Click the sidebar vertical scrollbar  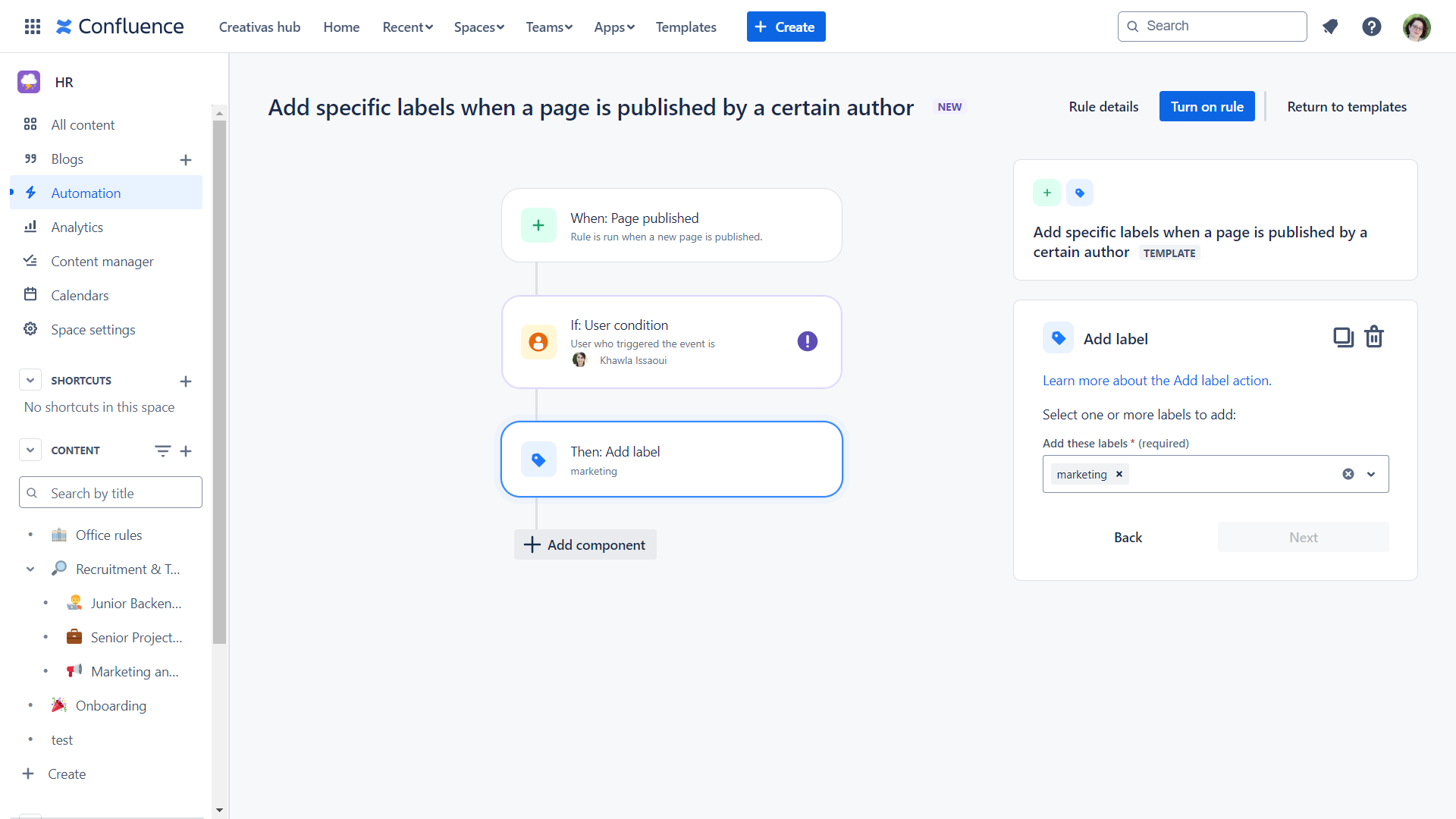point(219,379)
